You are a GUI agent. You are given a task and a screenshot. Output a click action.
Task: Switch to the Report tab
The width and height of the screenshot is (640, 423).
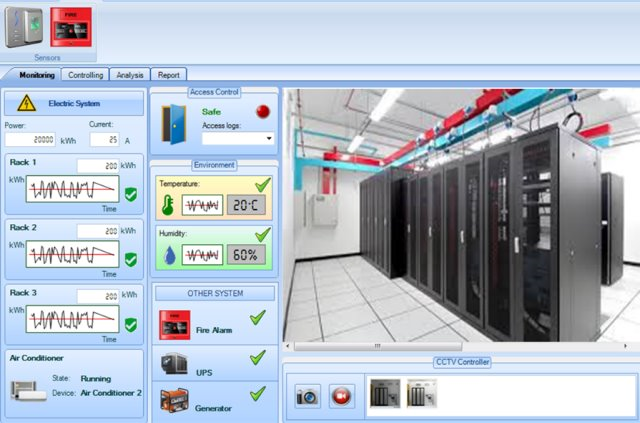pos(169,74)
